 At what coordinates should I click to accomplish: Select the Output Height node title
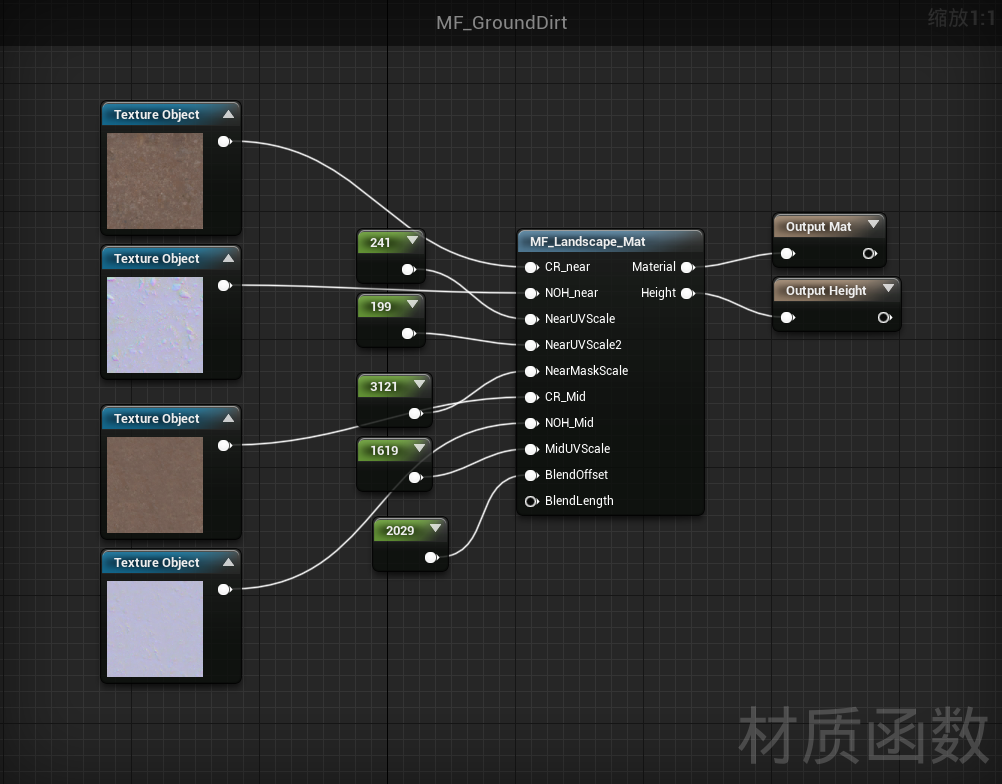pyautogui.click(x=826, y=290)
